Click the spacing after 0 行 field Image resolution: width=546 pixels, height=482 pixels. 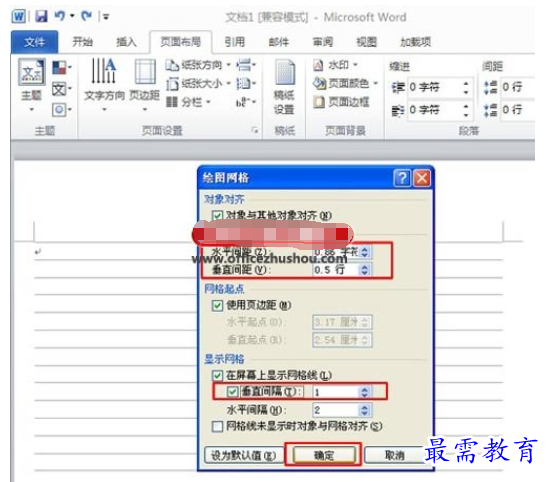[x=517, y=110]
